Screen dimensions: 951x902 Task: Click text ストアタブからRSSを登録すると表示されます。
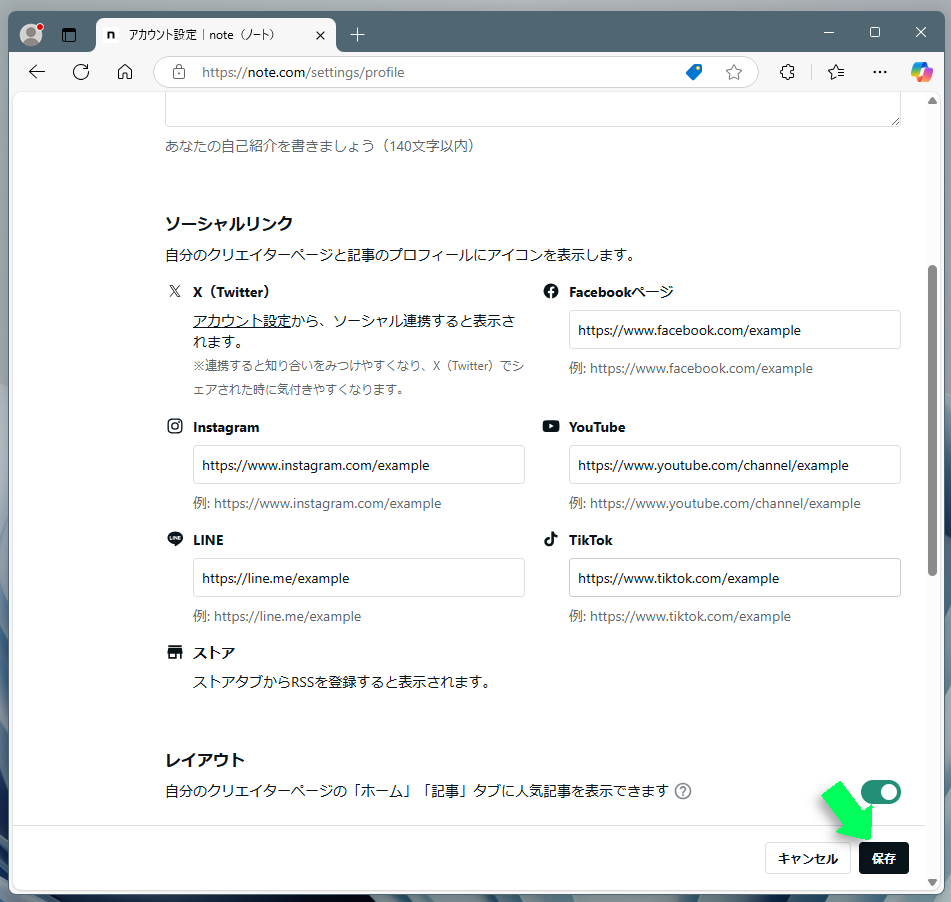[x=343, y=682]
